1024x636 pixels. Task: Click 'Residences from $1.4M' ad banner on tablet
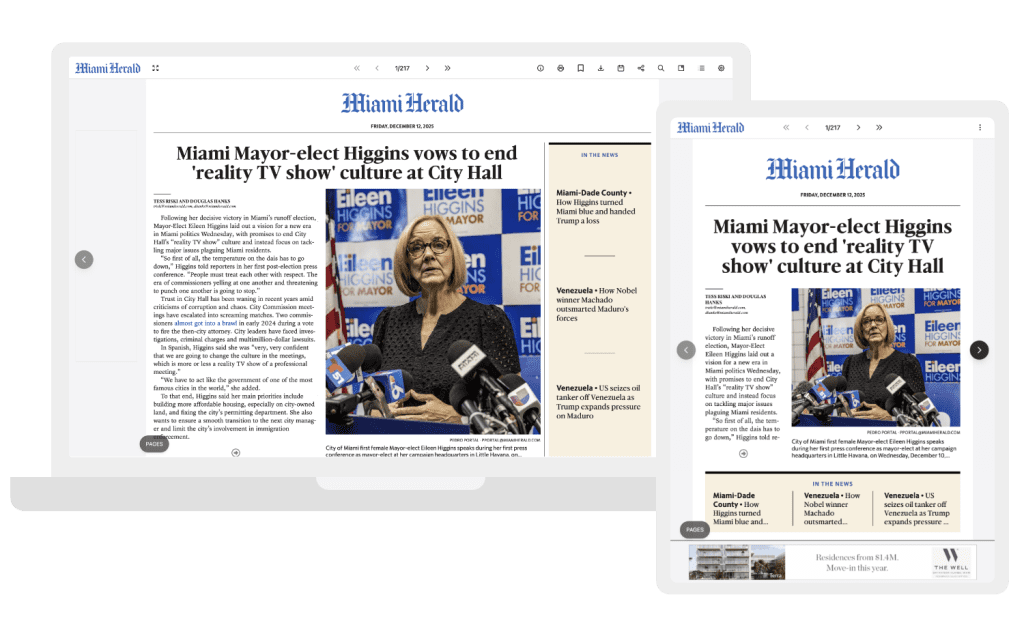pyautogui.click(x=833, y=562)
